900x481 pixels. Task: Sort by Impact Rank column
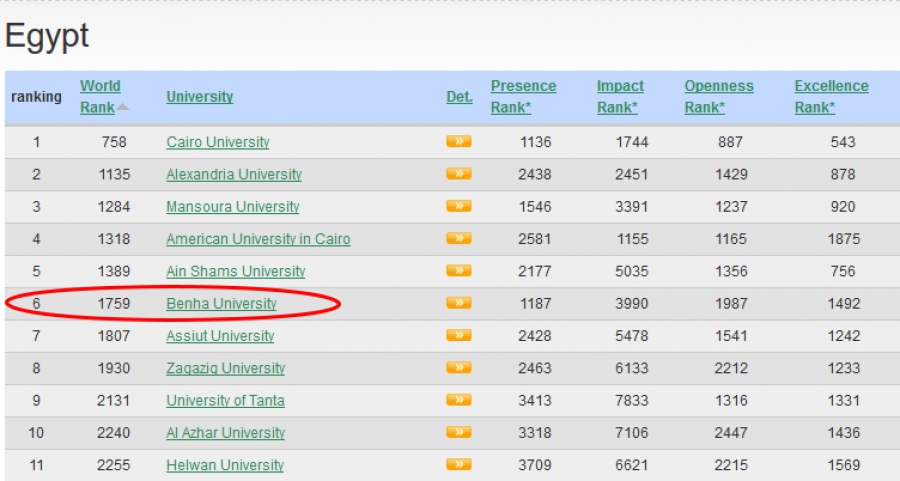click(x=620, y=96)
